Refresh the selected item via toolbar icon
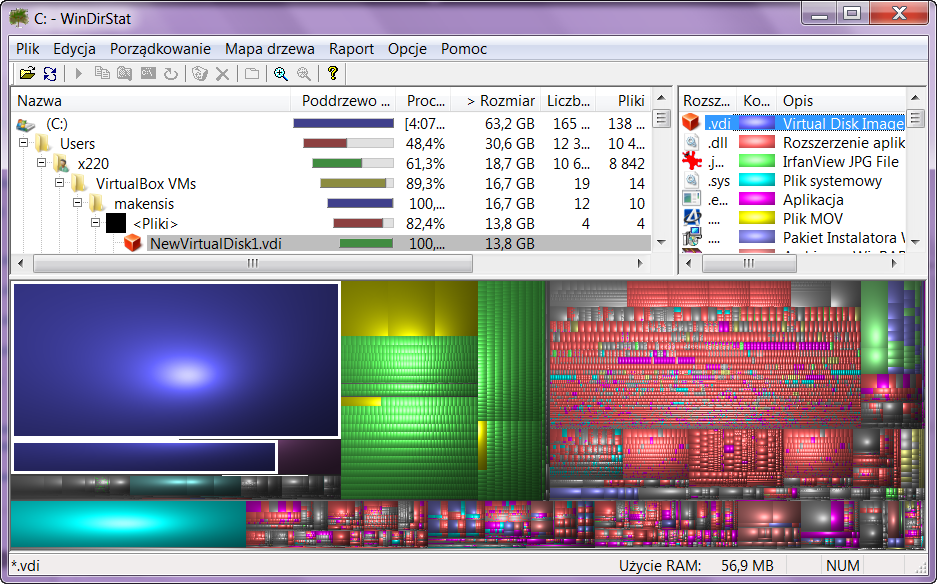The image size is (937, 584). 171,74
